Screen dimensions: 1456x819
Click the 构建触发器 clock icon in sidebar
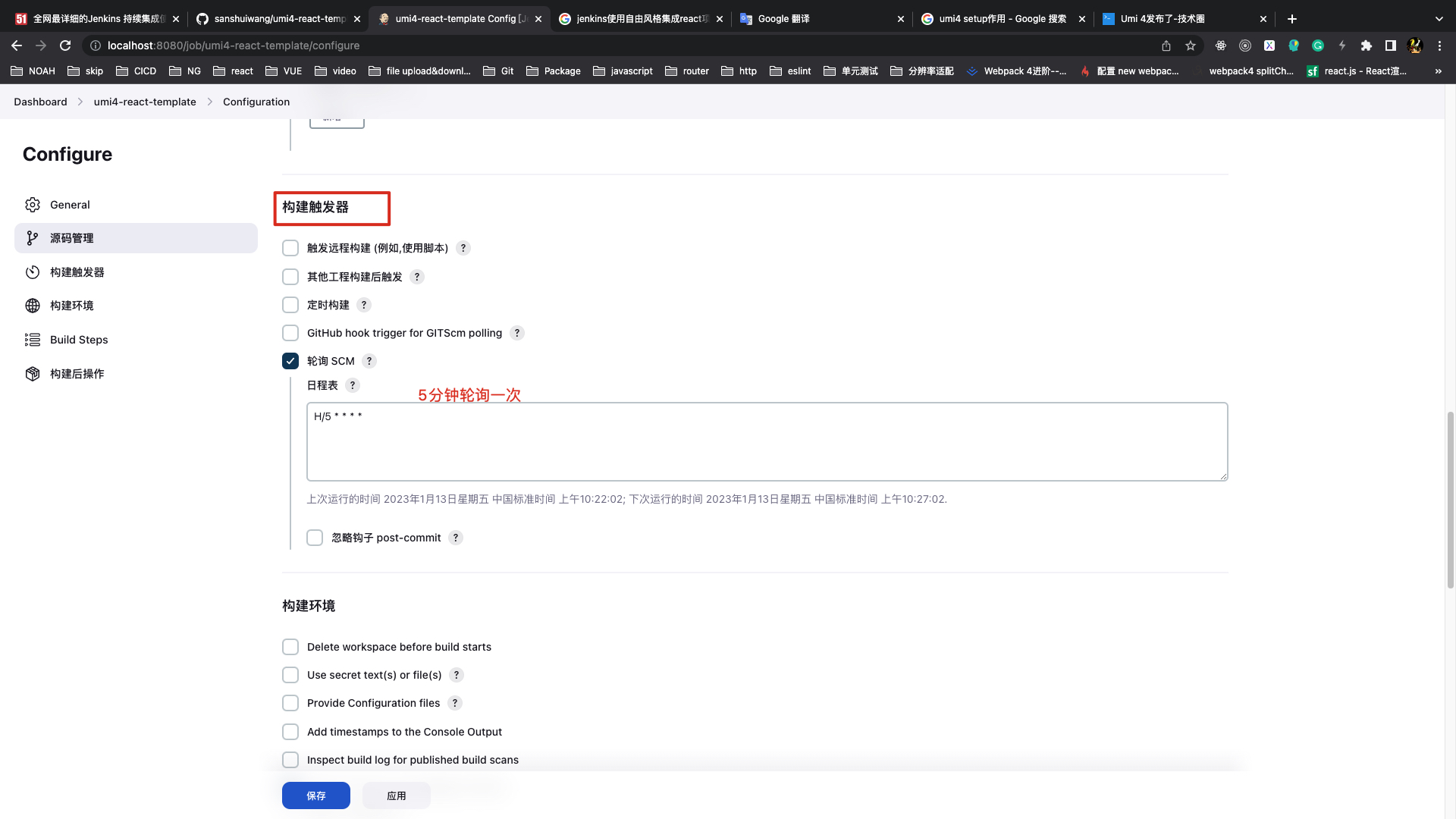click(33, 272)
